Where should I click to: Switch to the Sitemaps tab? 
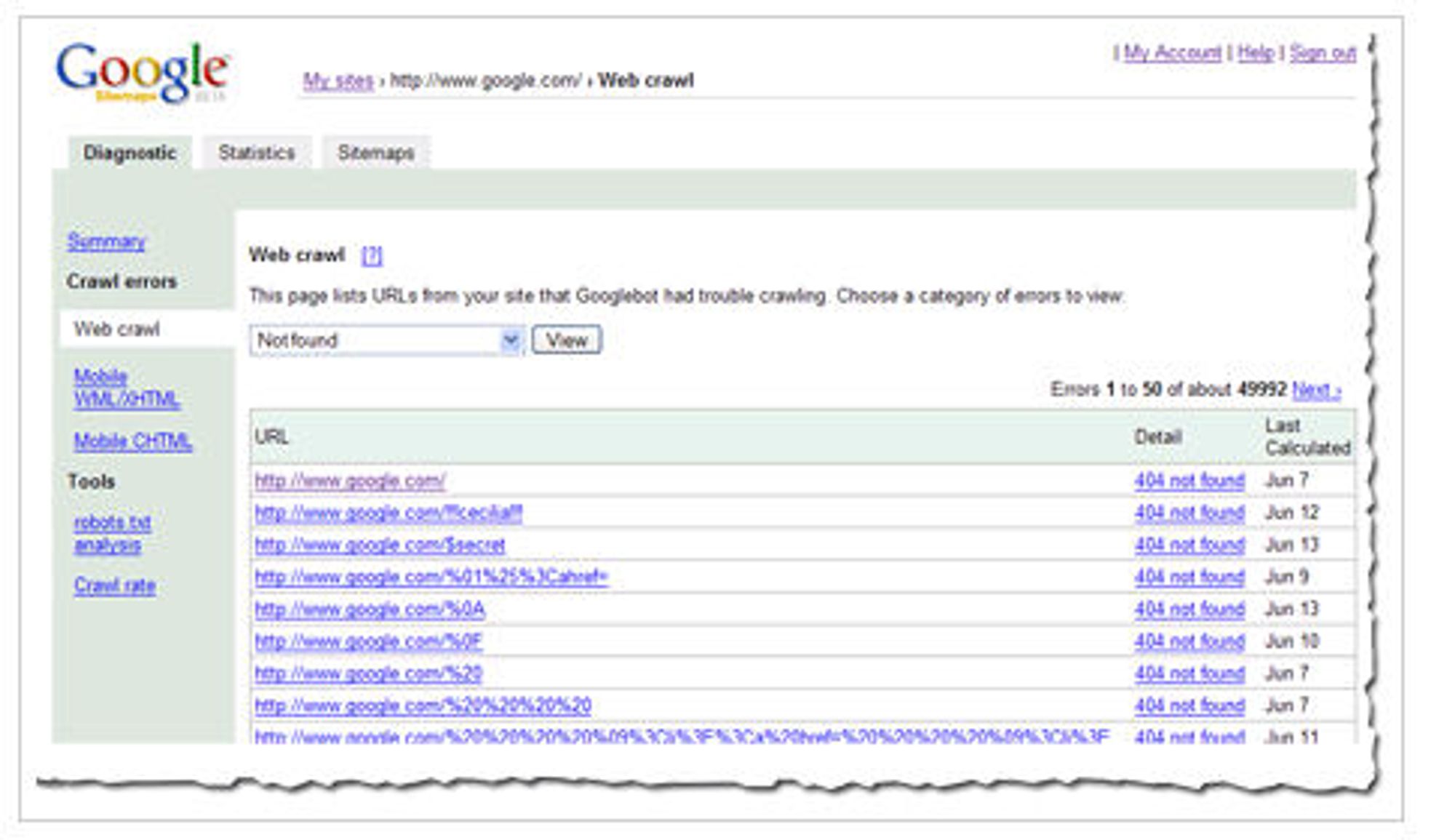pos(376,153)
